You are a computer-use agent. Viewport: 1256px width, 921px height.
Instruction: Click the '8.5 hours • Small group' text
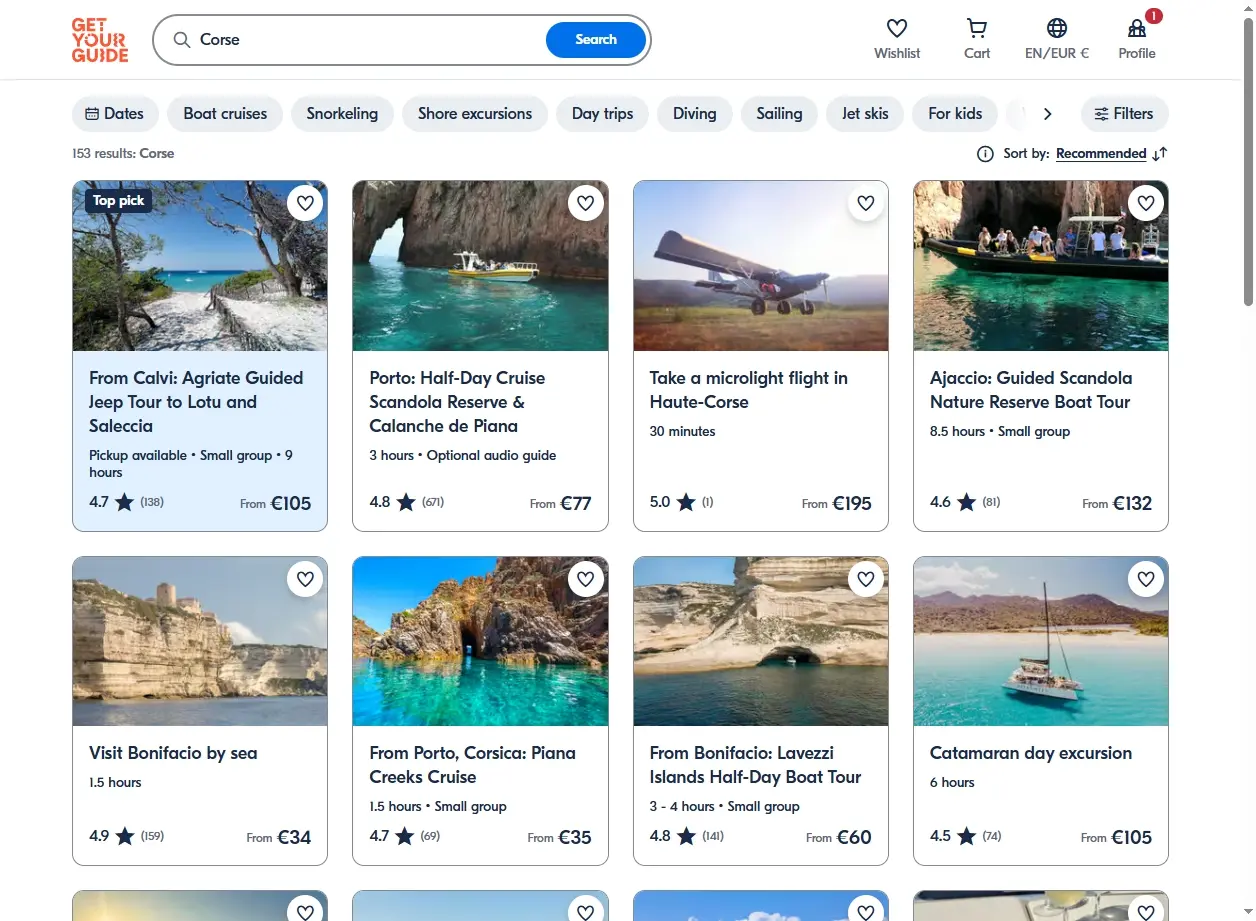(x=1000, y=431)
